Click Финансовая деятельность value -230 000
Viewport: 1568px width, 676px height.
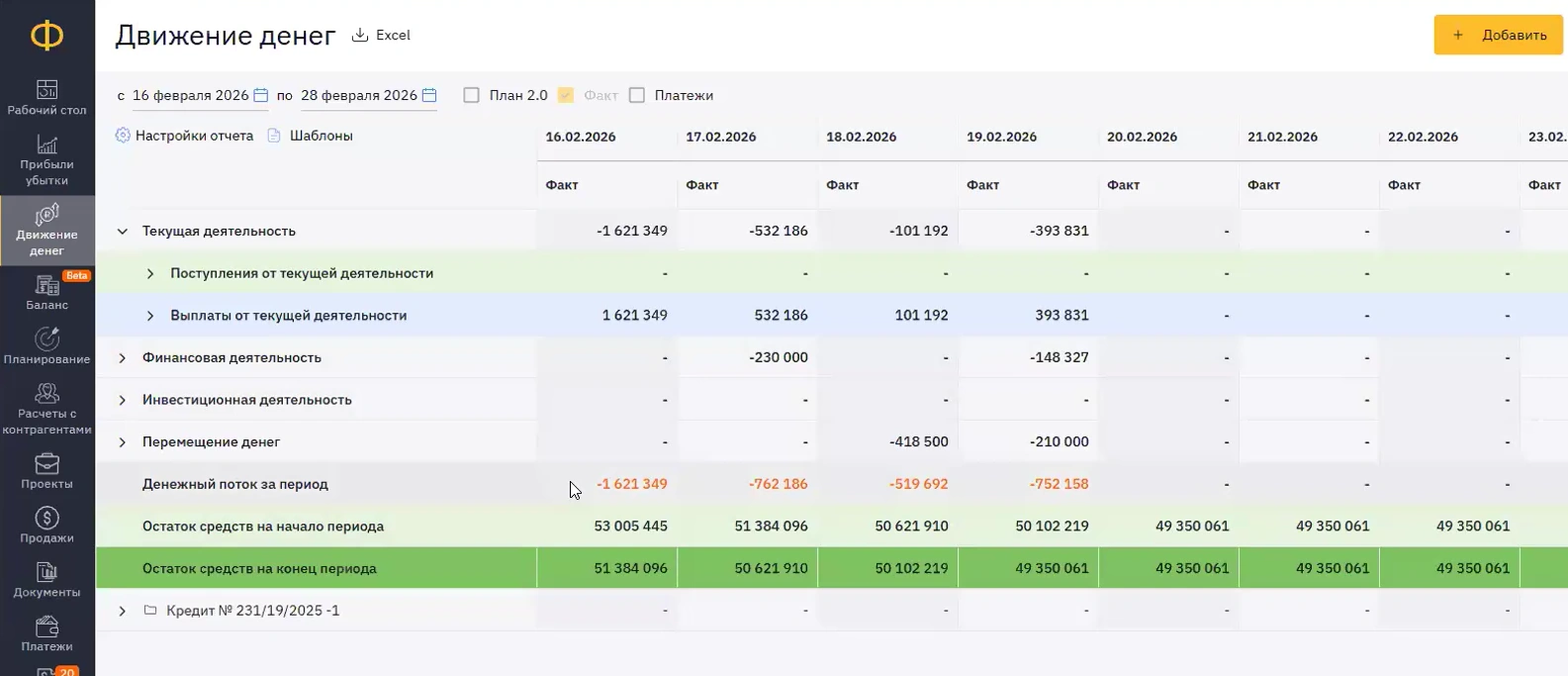click(x=779, y=357)
